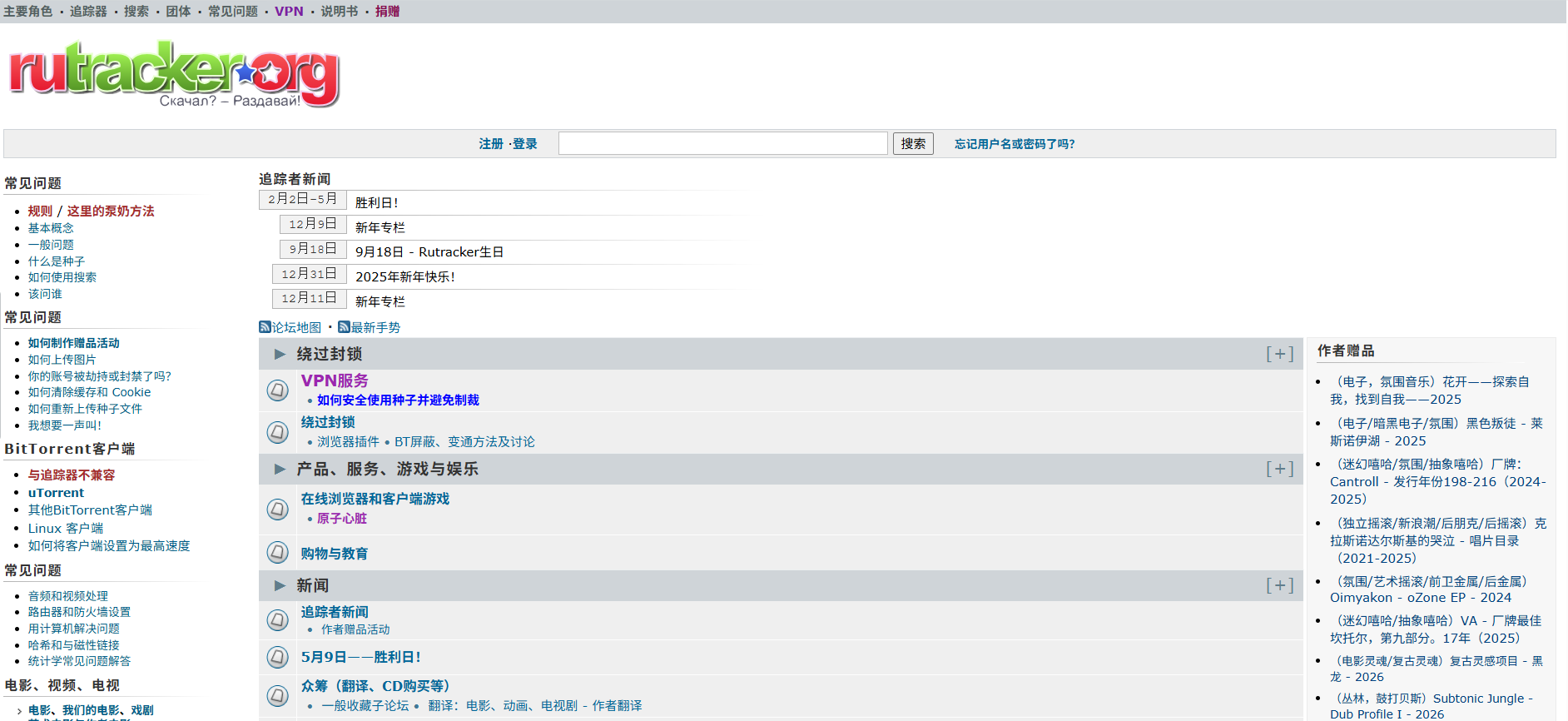The height and width of the screenshot is (721, 1568).
Task: Open the VPN top menu item
Action: (x=289, y=11)
